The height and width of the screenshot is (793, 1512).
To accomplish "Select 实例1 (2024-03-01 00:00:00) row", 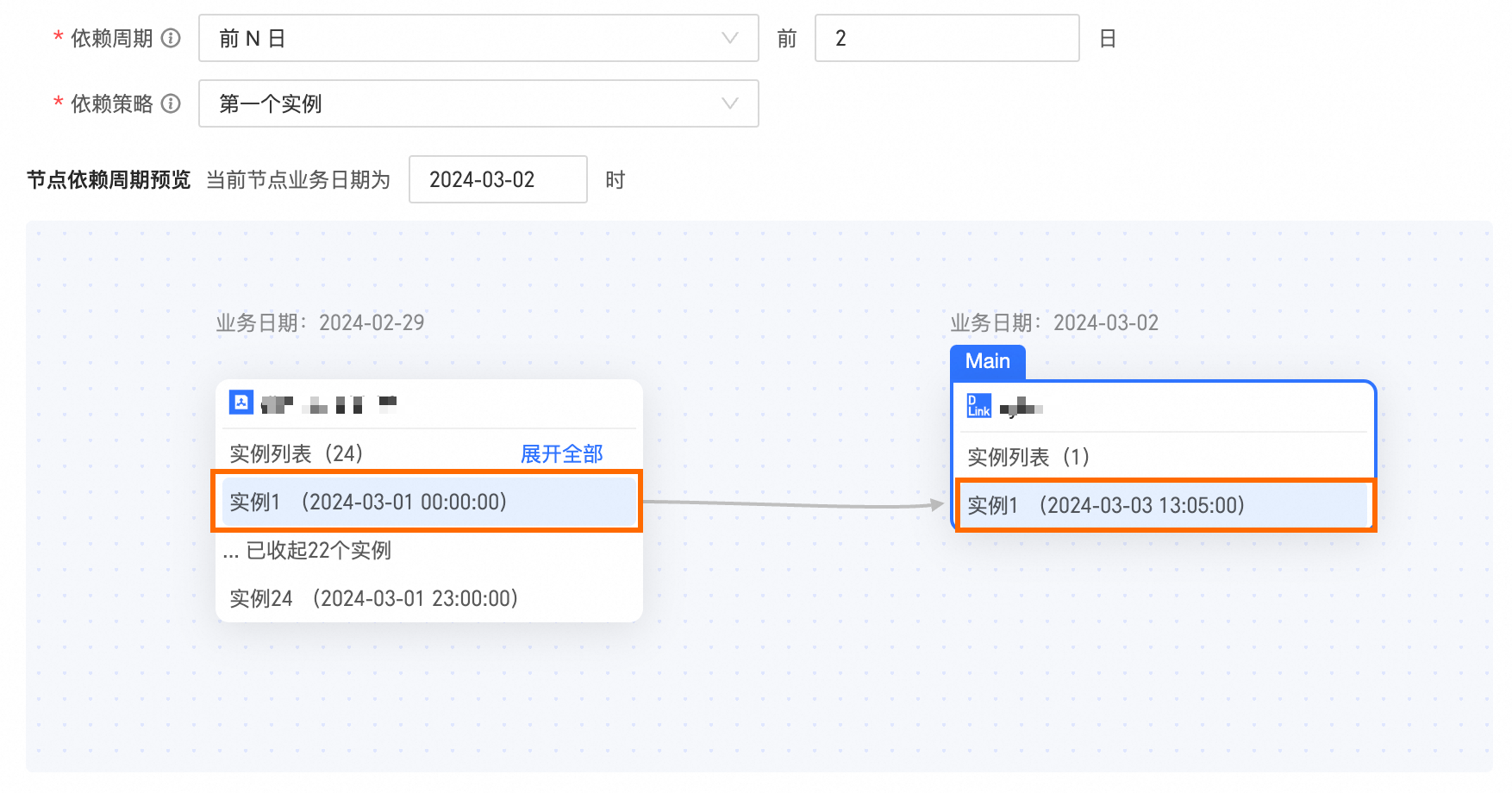I will pos(428,502).
